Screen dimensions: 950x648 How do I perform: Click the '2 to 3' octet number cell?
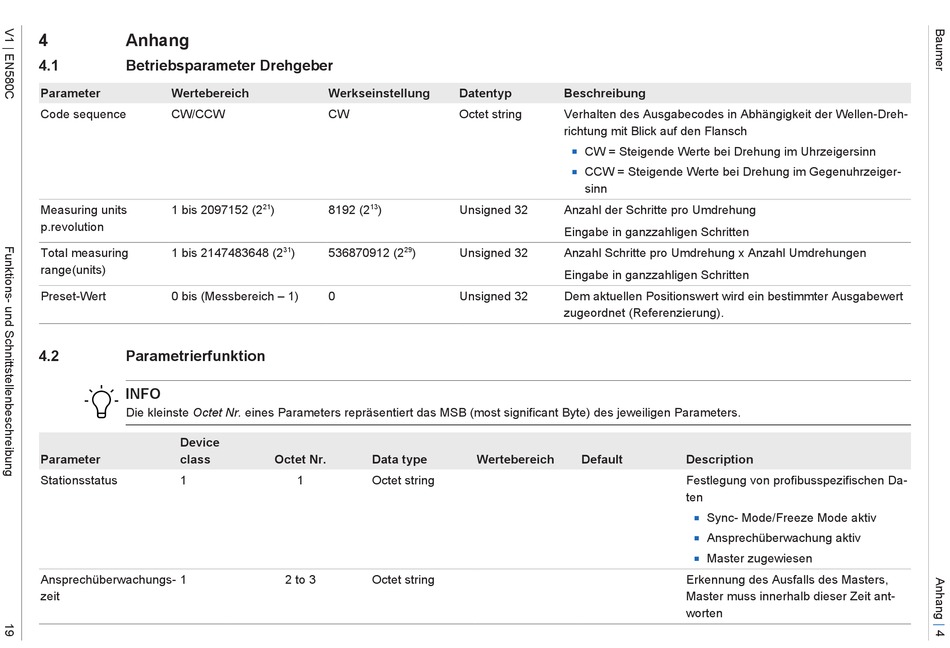300,579
